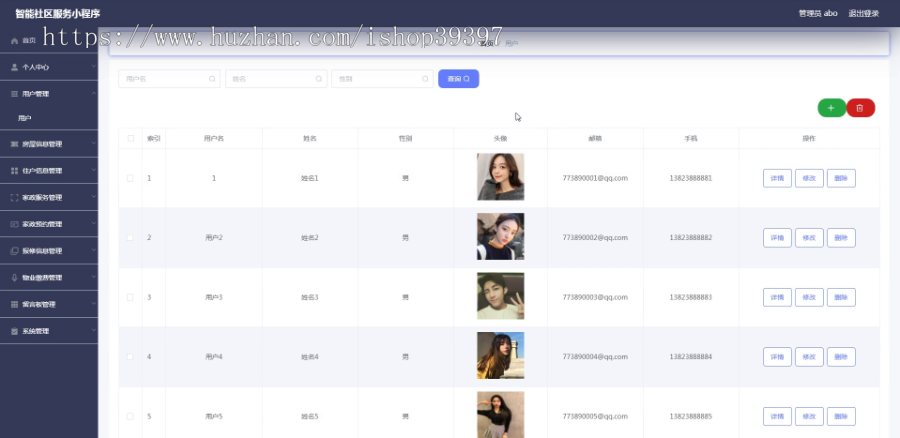The width and height of the screenshot is (900, 438).
Task: Click the clipboard icon beside 系统管理
Action: pos(15,331)
